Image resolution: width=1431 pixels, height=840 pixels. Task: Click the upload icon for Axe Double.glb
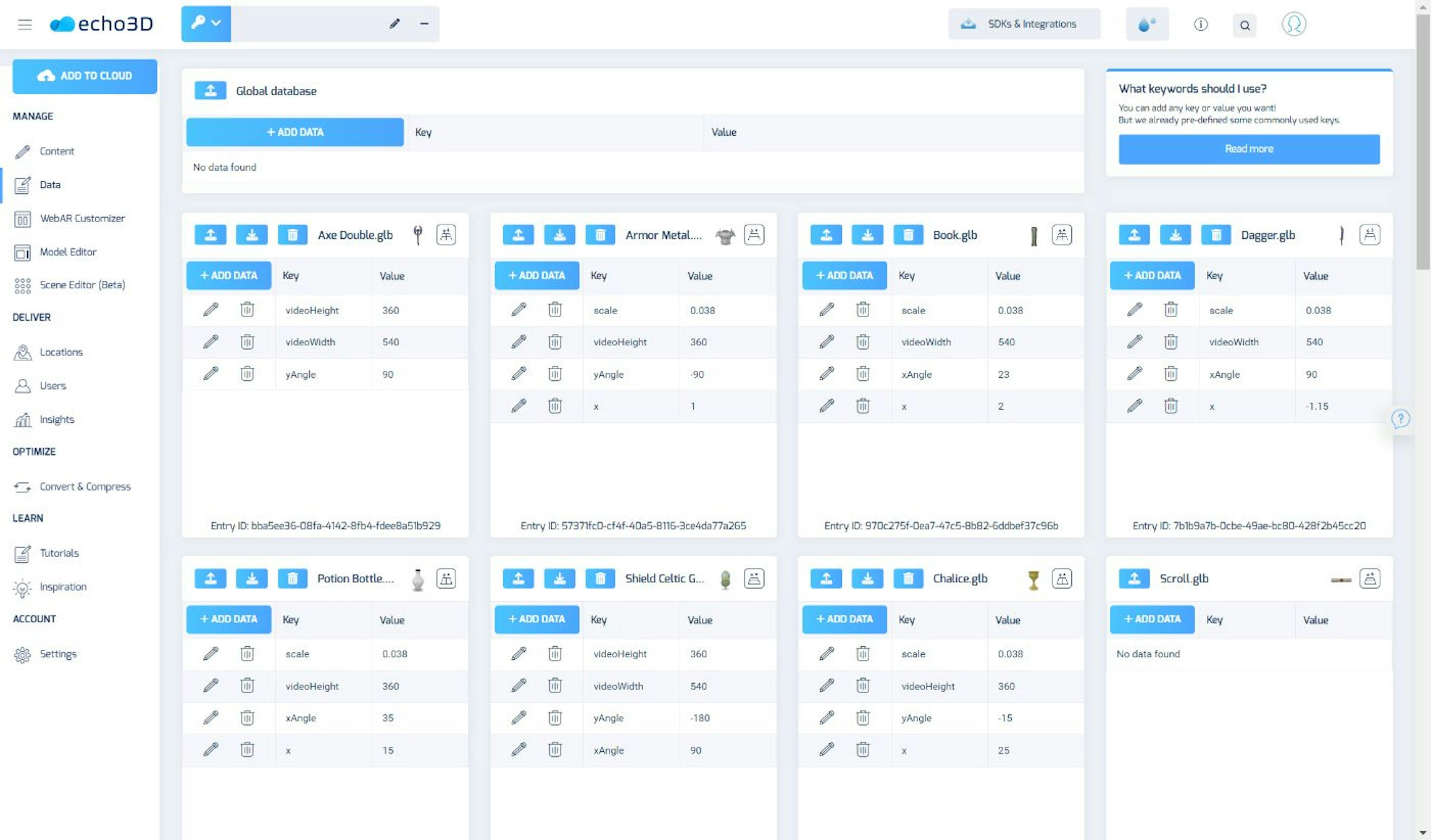[210, 234]
